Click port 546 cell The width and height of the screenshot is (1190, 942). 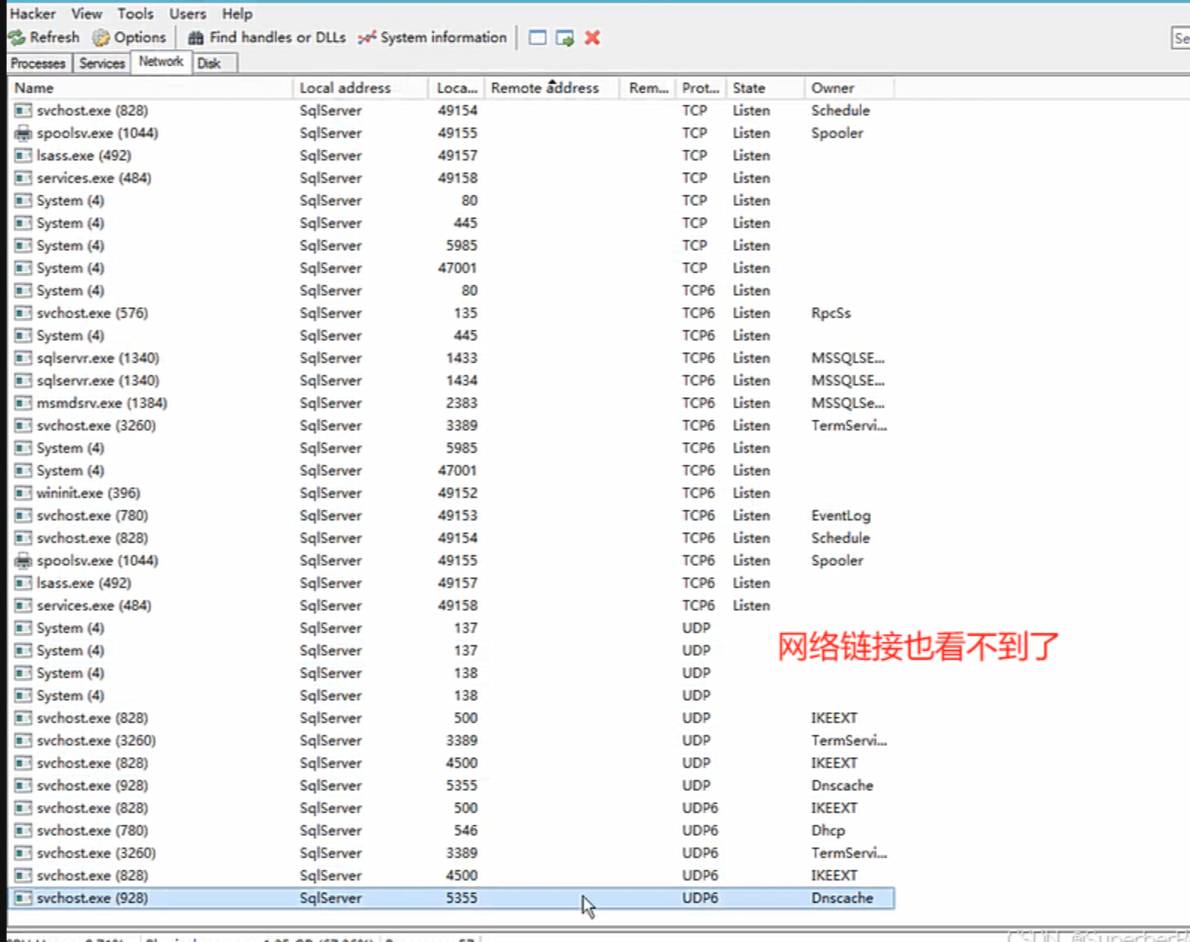coord(466,831)
